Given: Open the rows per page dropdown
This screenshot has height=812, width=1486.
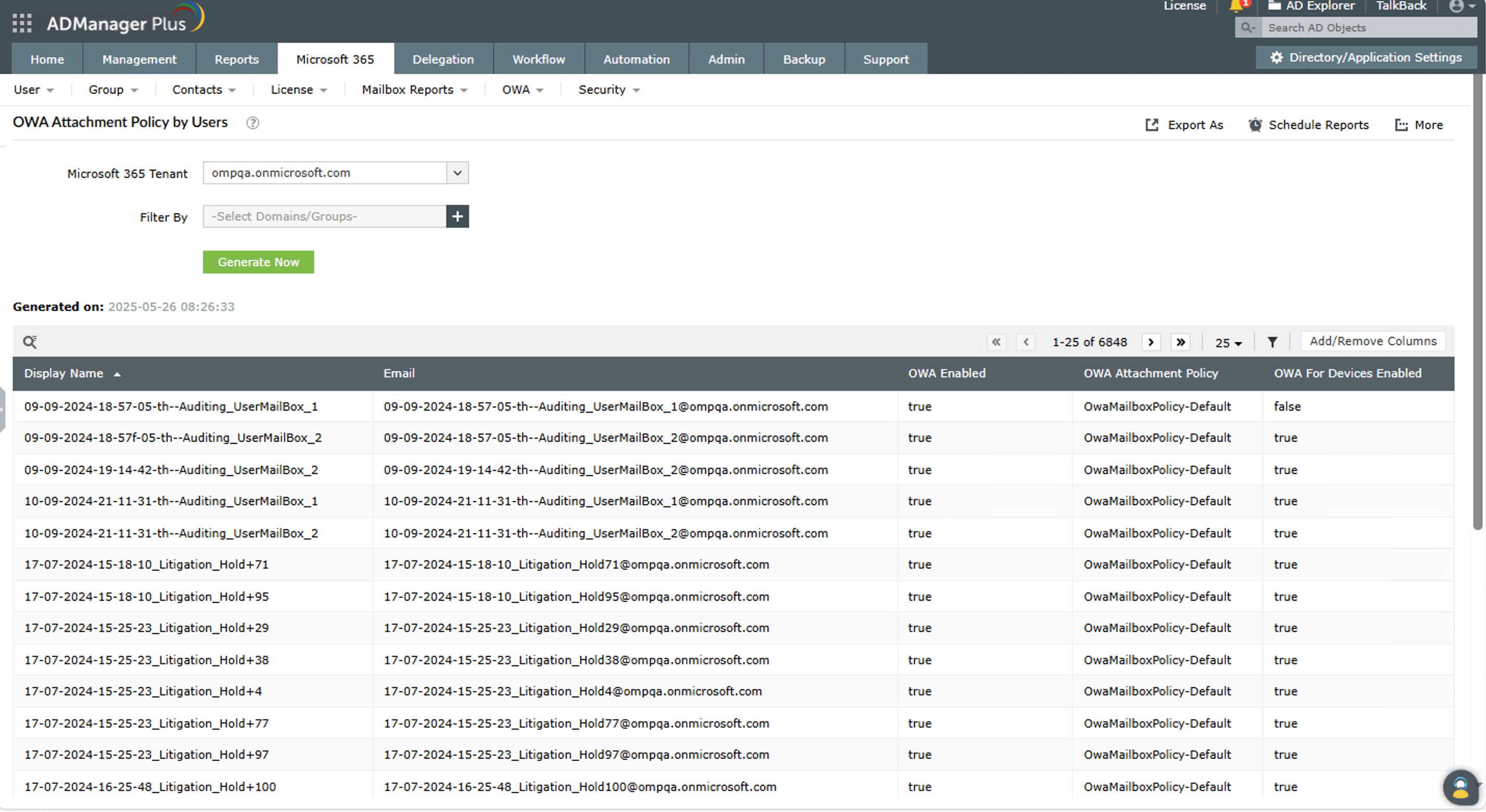Looking at the screenshot, I should 1228,343.
